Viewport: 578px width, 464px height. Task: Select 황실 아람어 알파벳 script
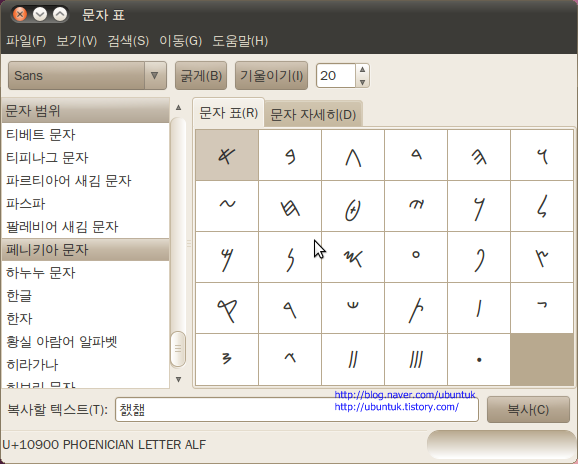[x=86, y=342]
